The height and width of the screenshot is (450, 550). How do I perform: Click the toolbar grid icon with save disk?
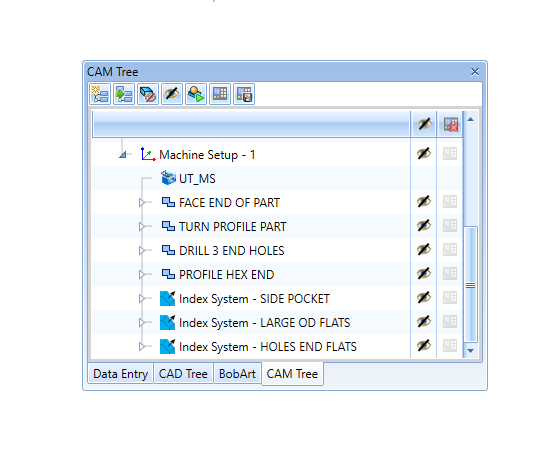244,94
